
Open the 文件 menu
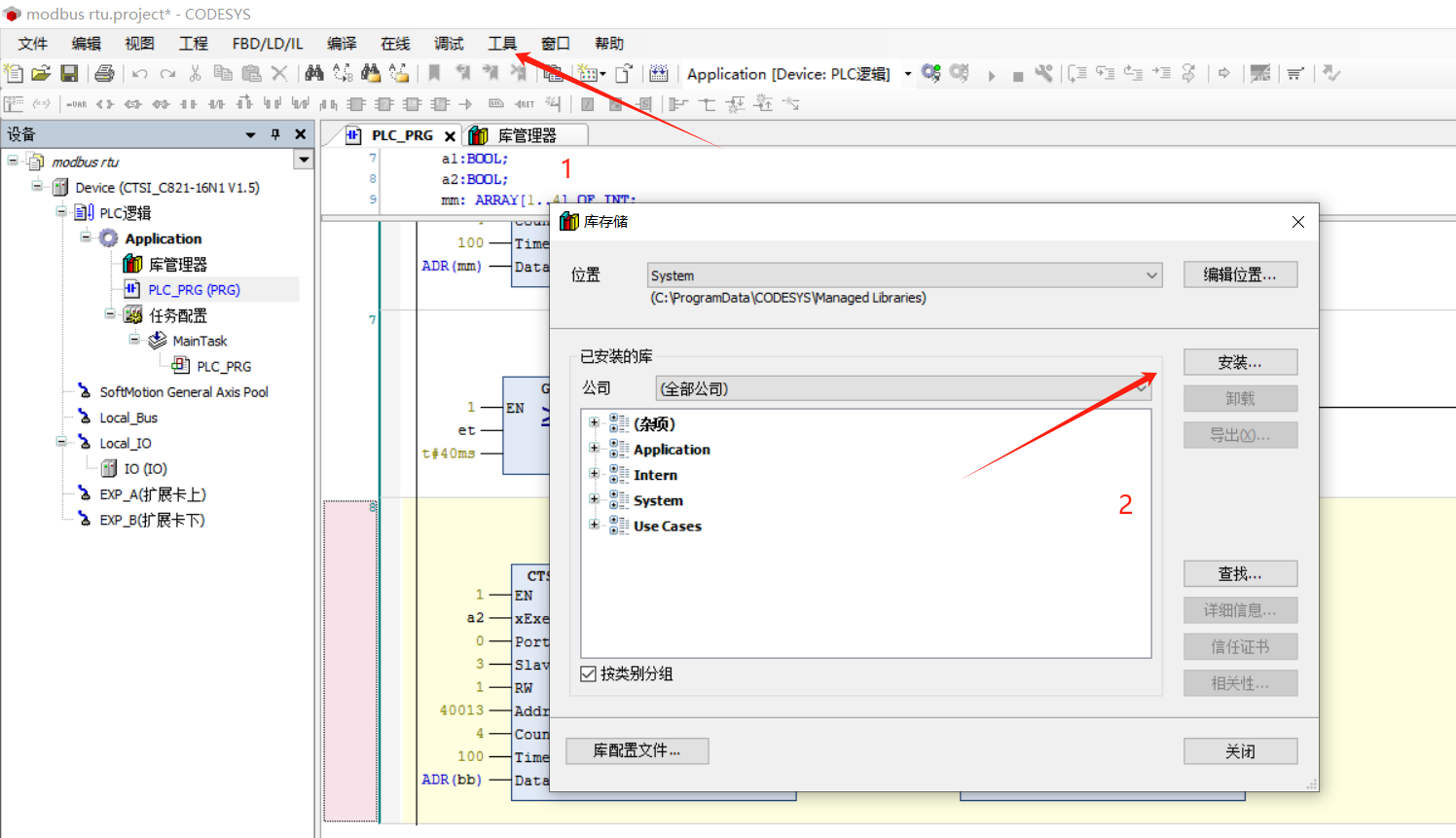(x=33, y=44)
